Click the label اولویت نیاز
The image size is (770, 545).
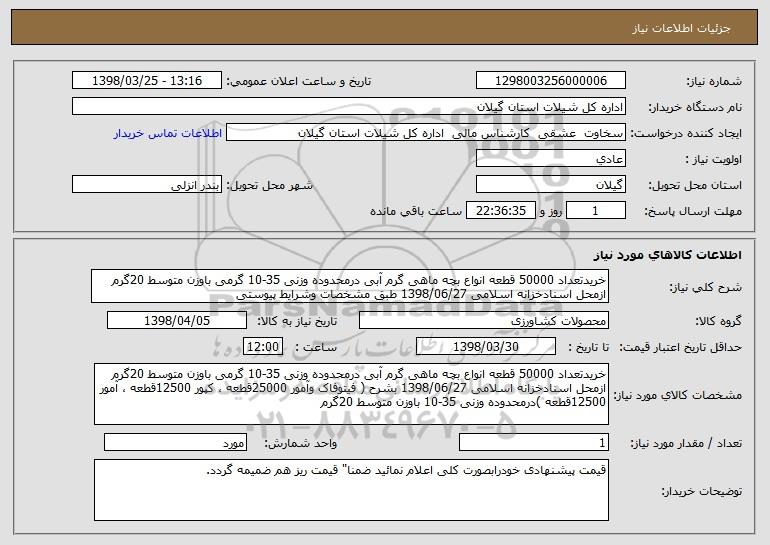(714, 160)
